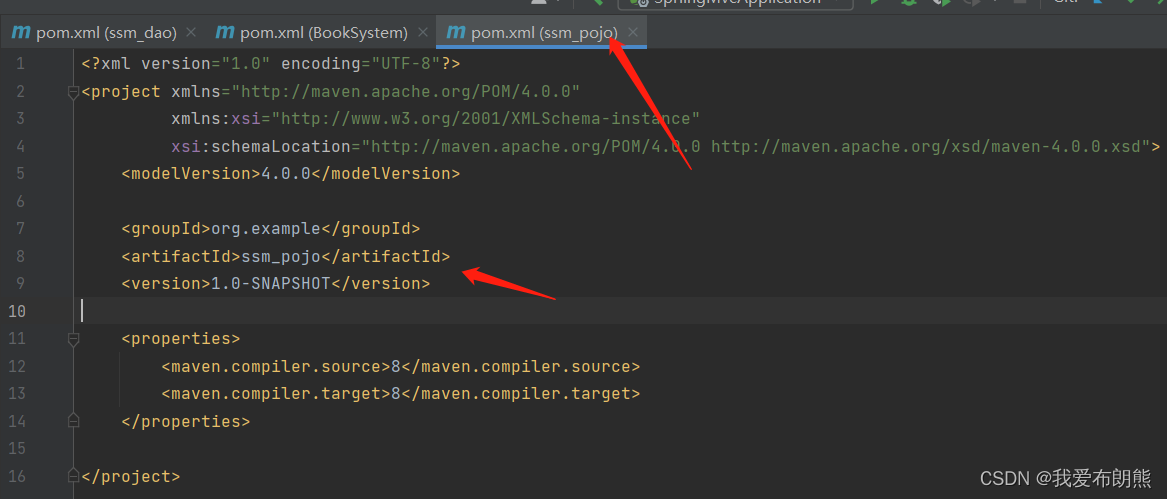Viewport: 1167px width, 499px height.
Task: Close the pom.xml (ssm_dao) tab
Action: [x=191, y=33]
